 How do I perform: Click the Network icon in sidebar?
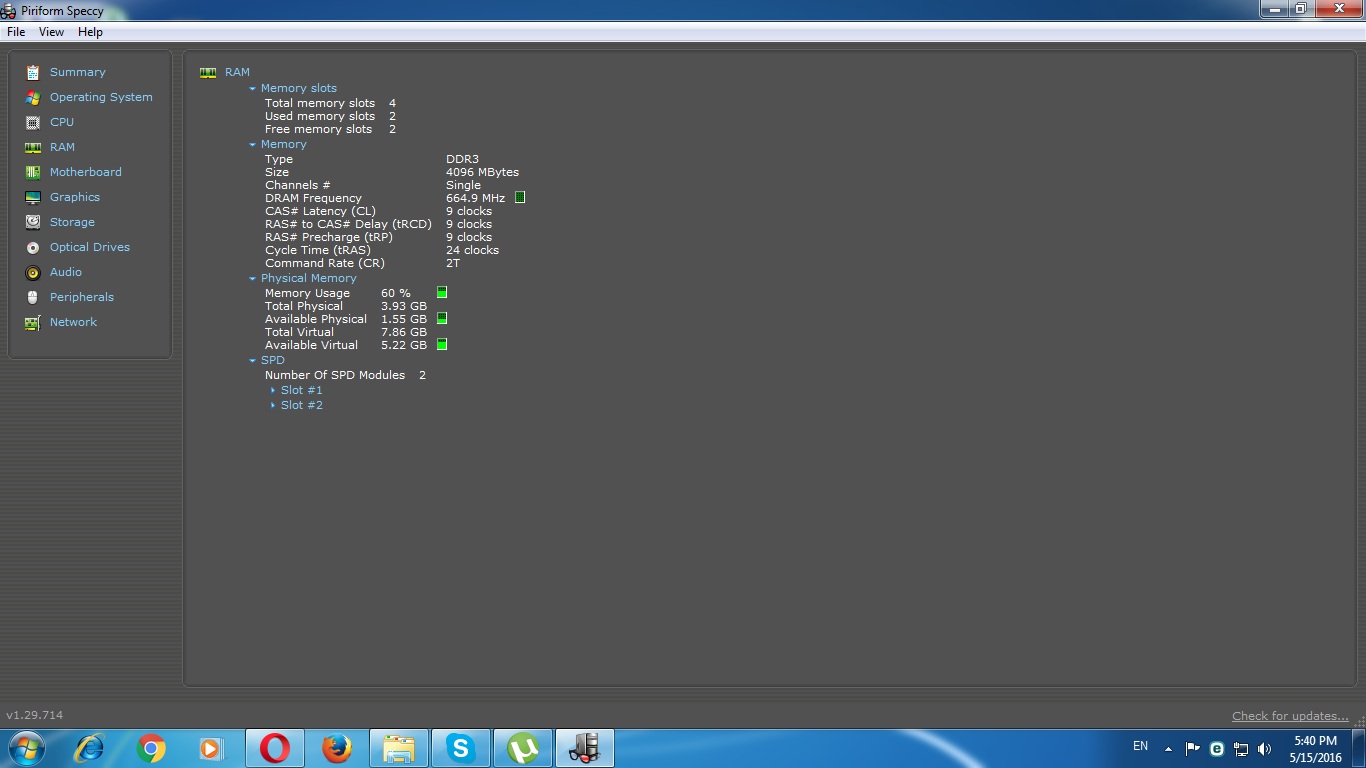point(33,322)
